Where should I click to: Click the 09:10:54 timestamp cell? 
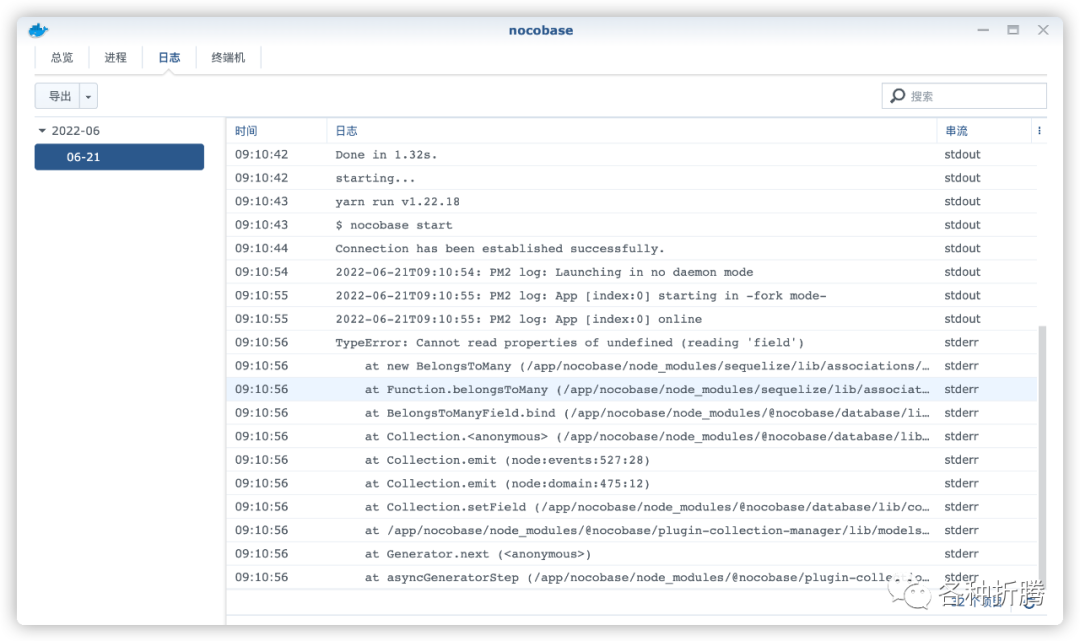click(x=262, y=272)
